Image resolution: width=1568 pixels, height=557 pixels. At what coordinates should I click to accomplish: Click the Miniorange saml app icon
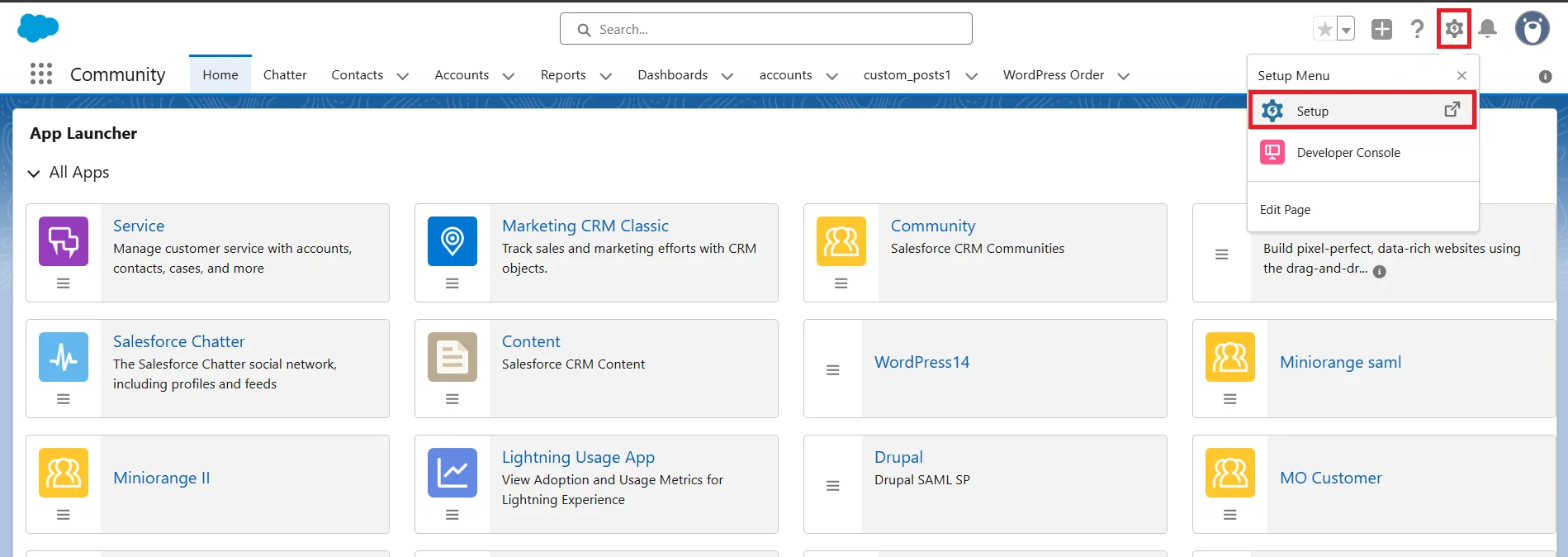tap(1230, 357)
